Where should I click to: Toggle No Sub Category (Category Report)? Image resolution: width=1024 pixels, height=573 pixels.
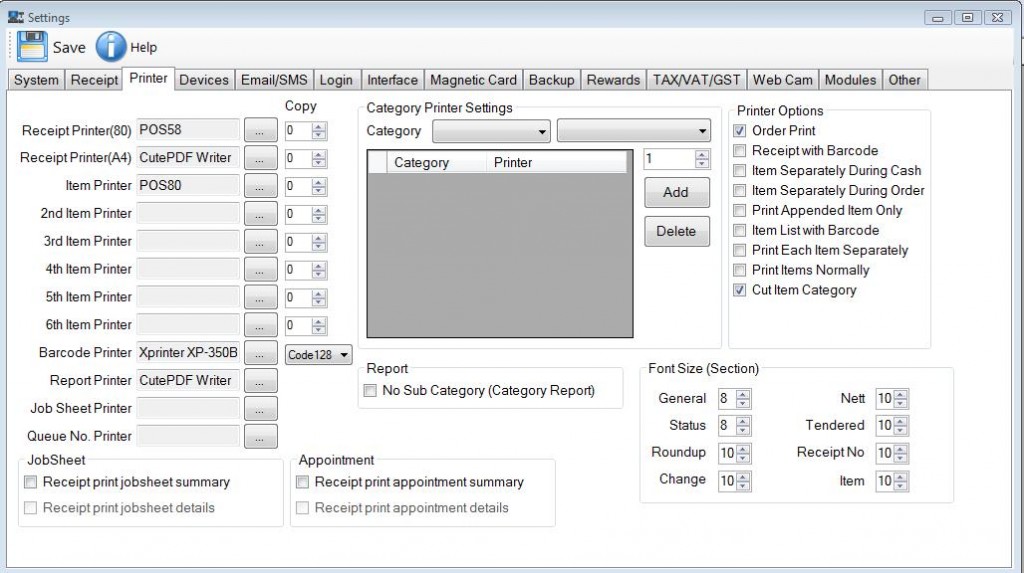tap(370, 391)
